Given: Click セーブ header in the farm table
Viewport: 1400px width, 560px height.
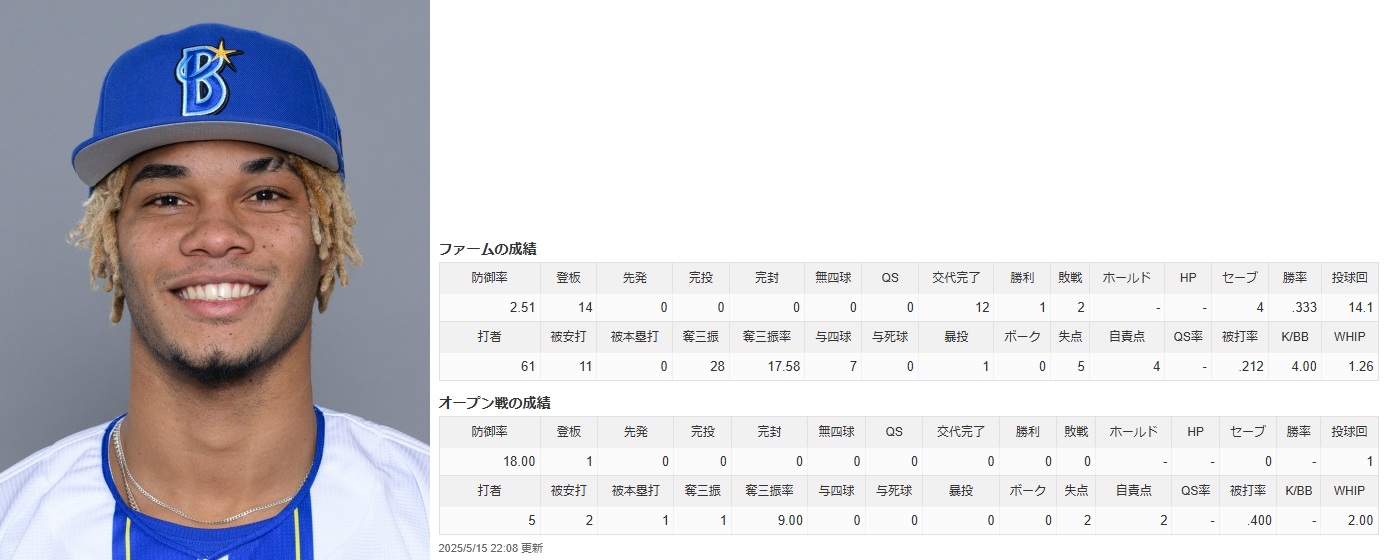Looking at the screenshot, I should pos(1239,278).
